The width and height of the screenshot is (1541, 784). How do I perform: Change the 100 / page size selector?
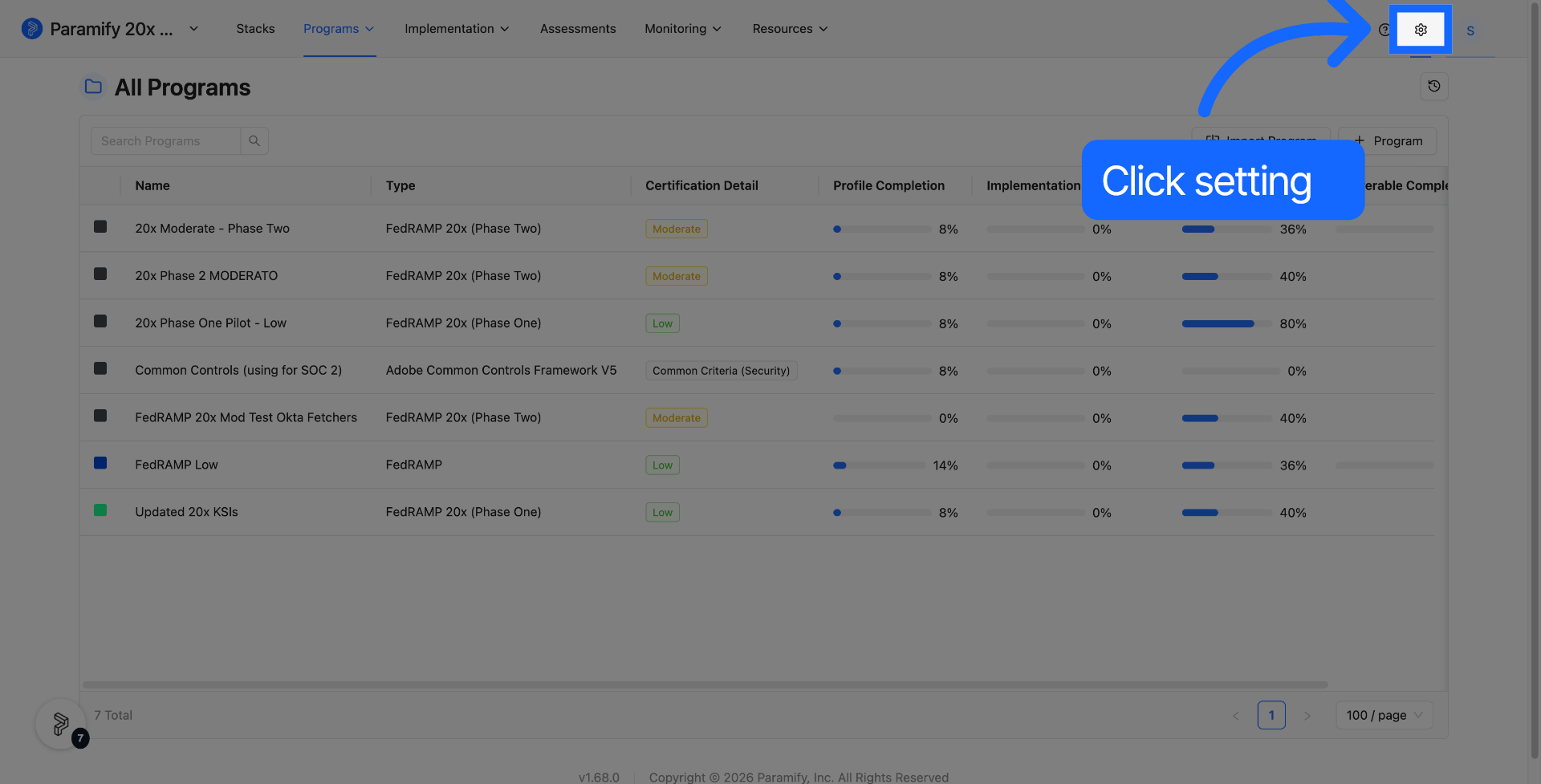pyautogui.click(x=1384, y=715)
